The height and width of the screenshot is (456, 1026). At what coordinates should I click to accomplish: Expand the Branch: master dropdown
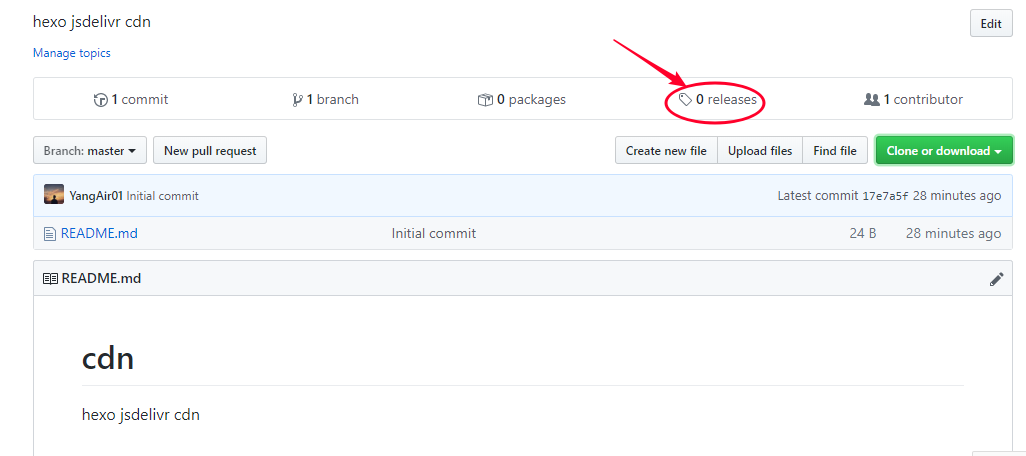click(x=90, y=151)
